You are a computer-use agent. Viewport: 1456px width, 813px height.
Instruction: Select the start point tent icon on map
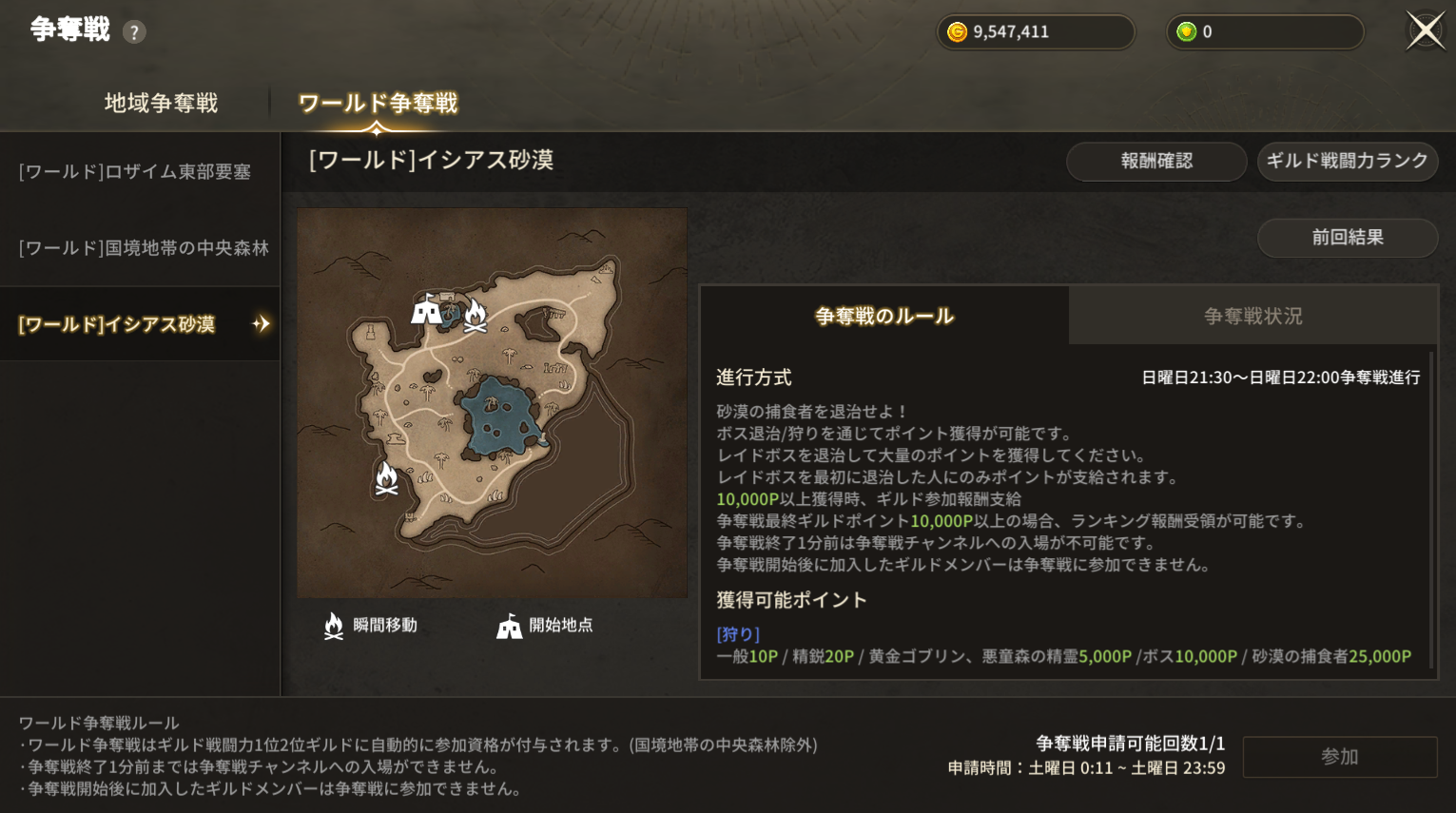[x=426, y=310]
